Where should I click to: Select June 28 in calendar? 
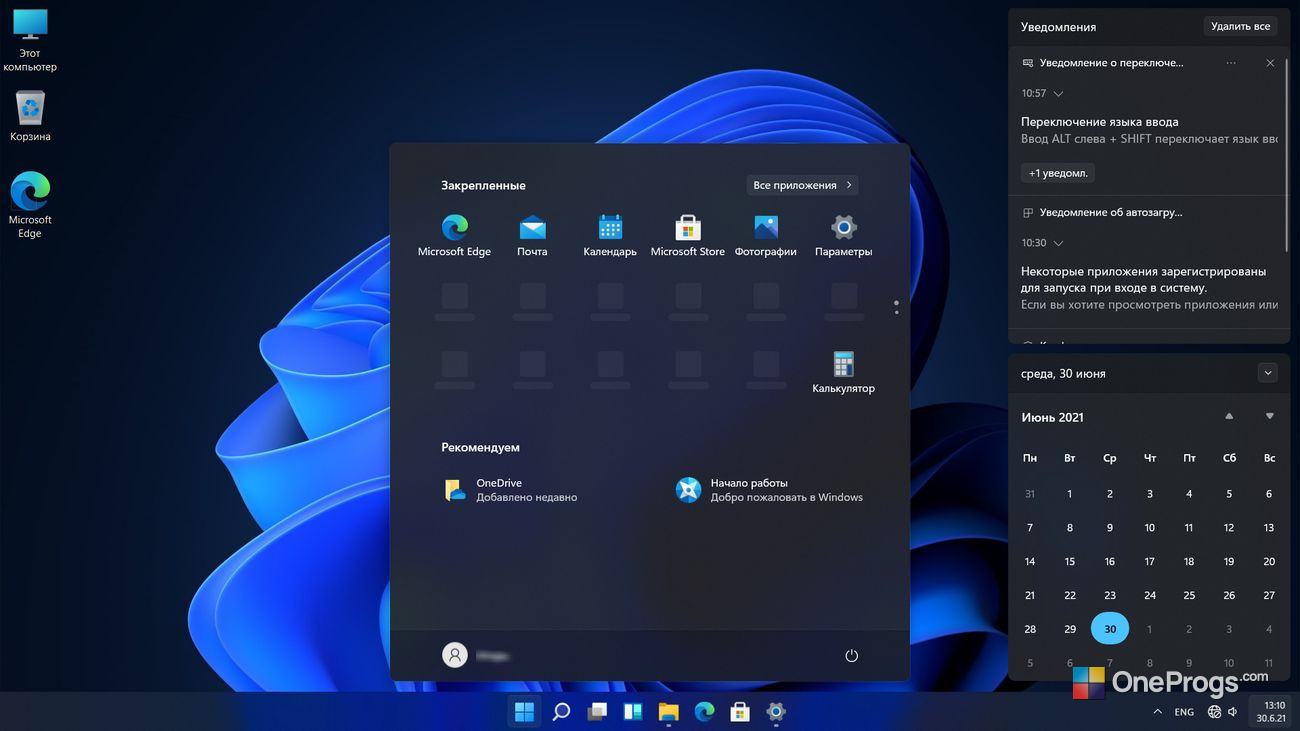click(x=1030, y=629)
